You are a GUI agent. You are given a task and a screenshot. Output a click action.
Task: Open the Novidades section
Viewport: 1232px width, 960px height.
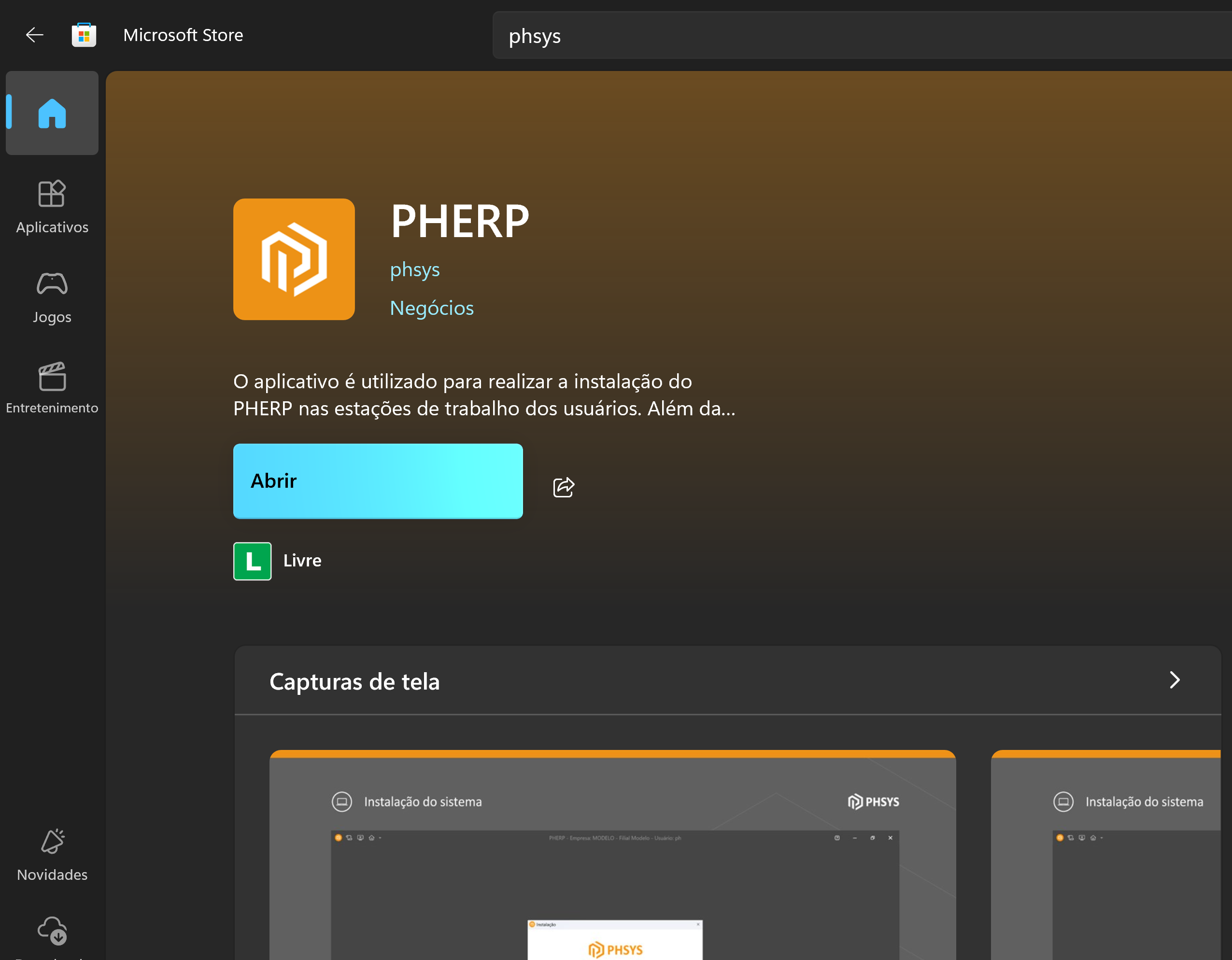click(52, 855)
